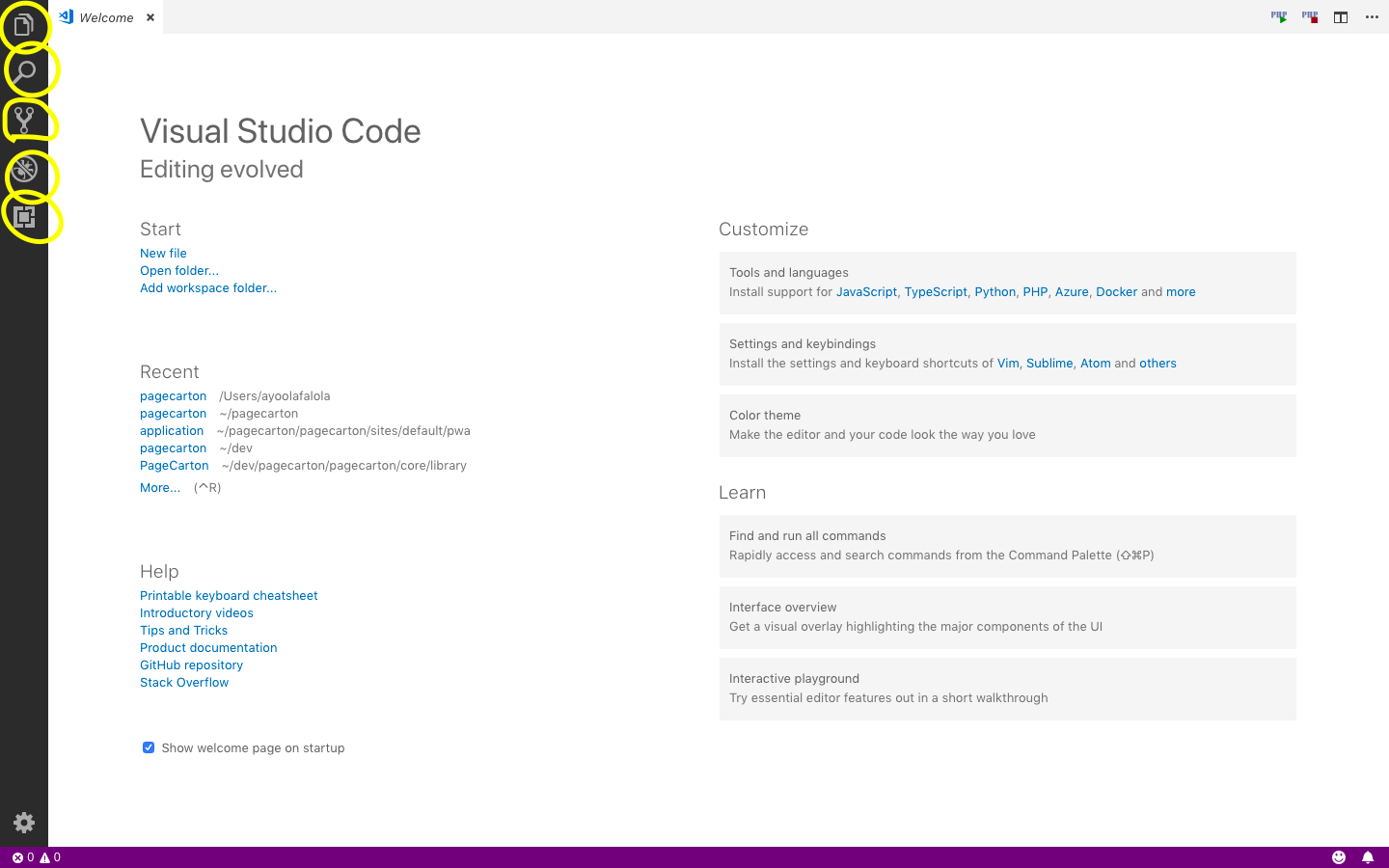Open the Source Control view icon
This screenshot has width=1389, height=868.
24,121
